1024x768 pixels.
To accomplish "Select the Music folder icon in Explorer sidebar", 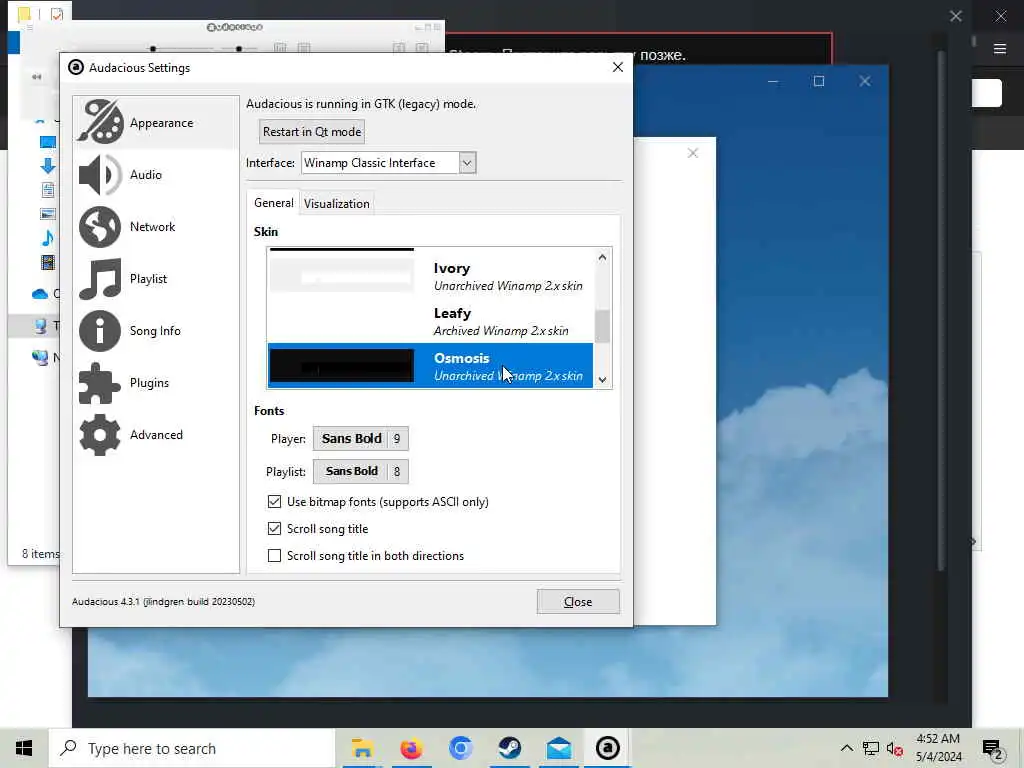I will [x=48, y=238].
